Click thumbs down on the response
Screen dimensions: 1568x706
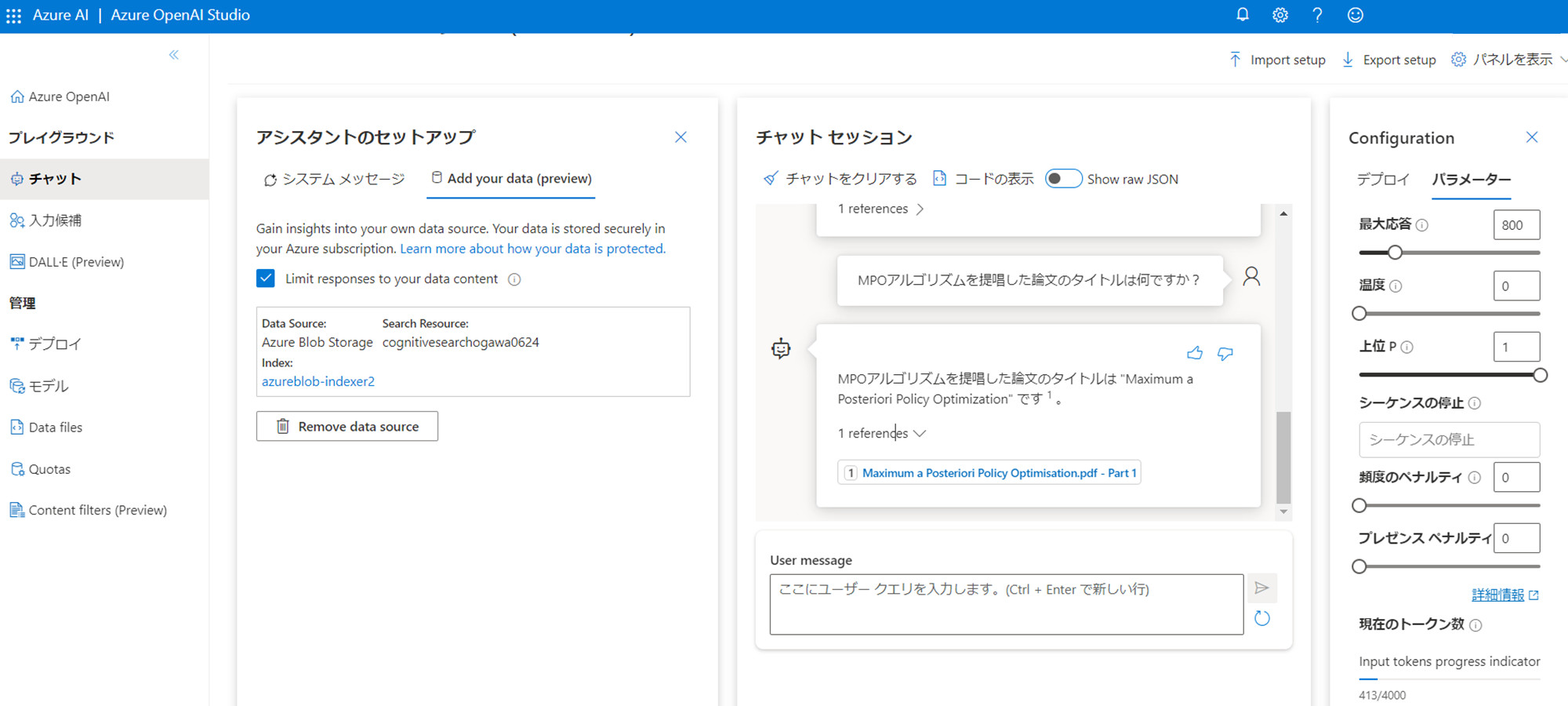pos(1225,354)
